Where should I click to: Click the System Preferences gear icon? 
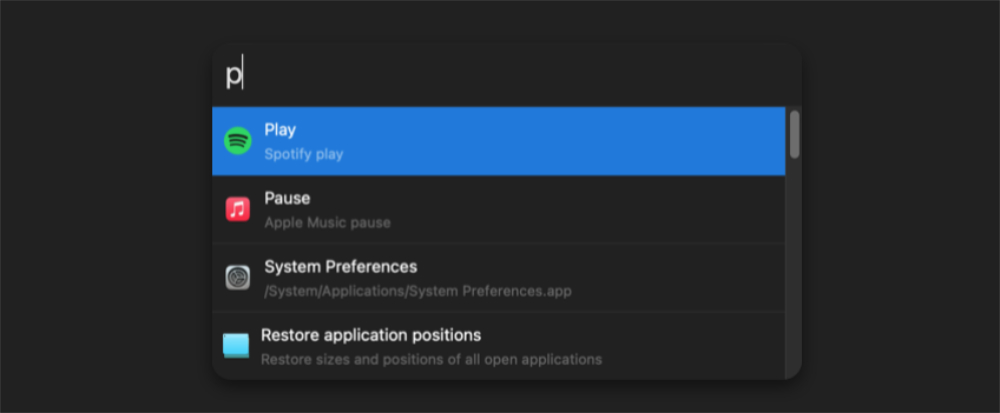point(237,277)
